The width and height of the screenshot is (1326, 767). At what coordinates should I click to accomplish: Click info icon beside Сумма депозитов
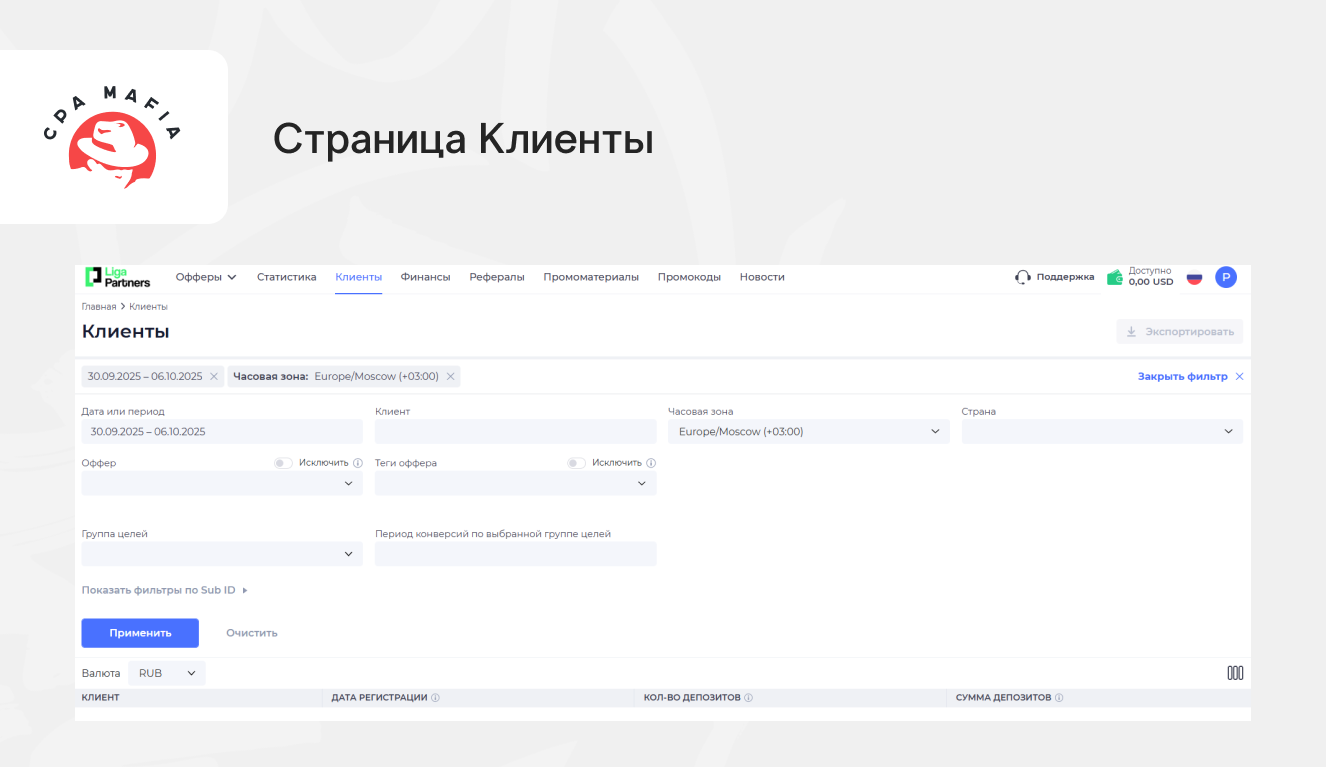point(1059,698)
